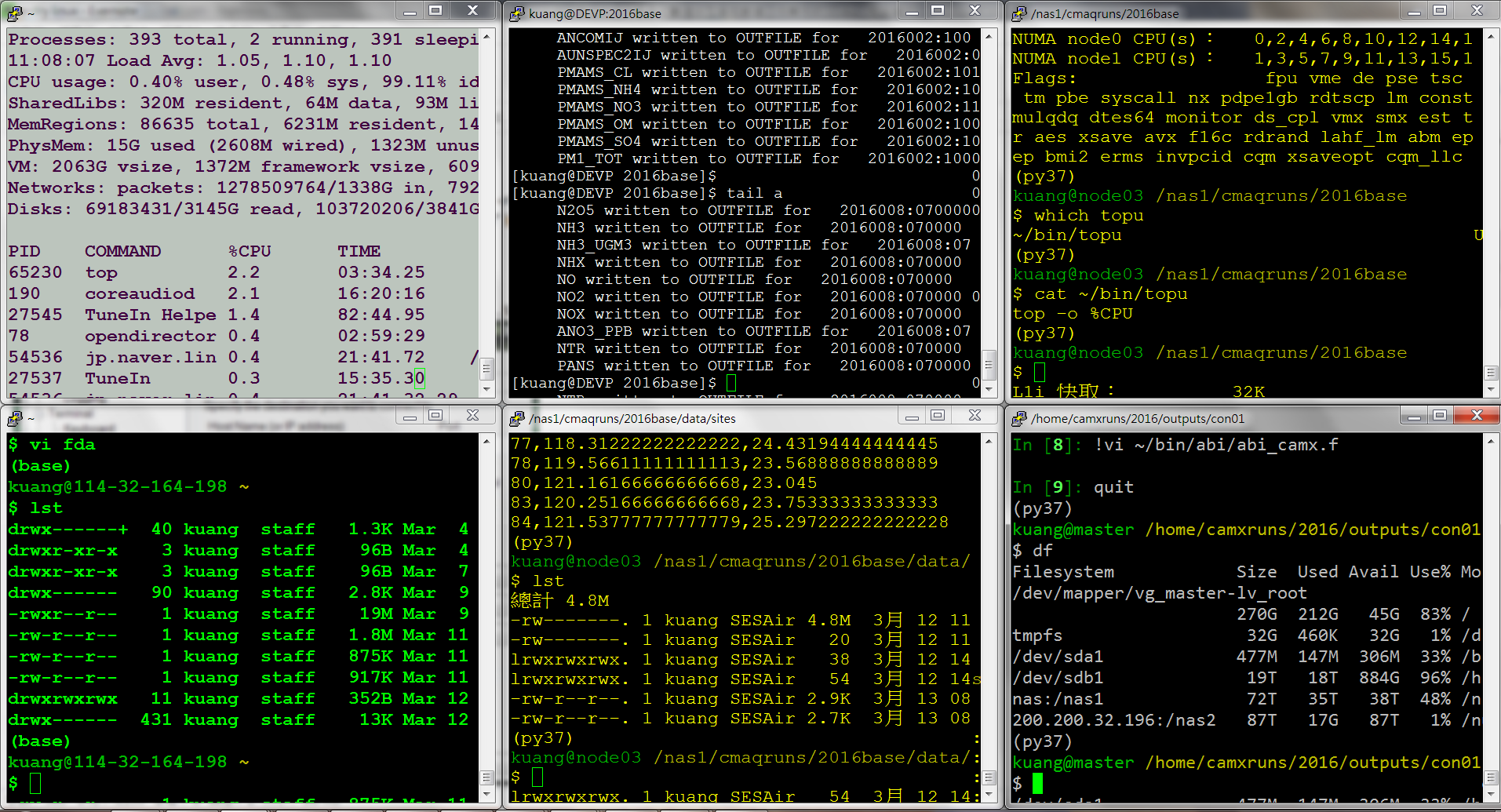Minimize the kuang@DEVP:2016base window
The width and height of the screenshot is (1501, 812).
click(x=911, y=10)
